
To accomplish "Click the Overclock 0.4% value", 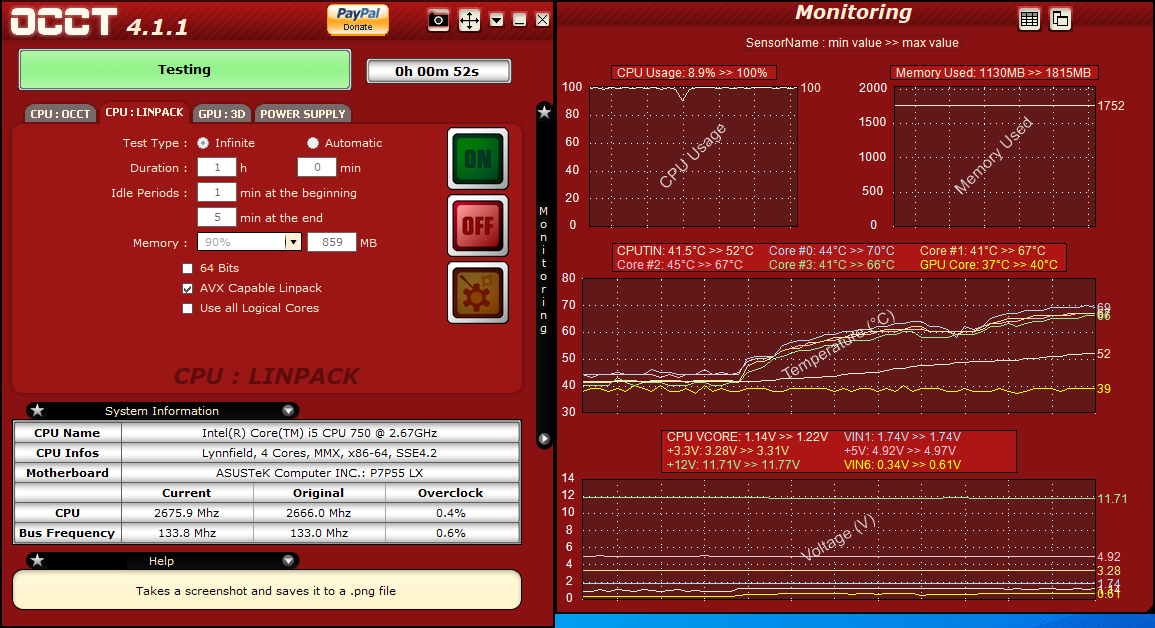I will 451,513.
